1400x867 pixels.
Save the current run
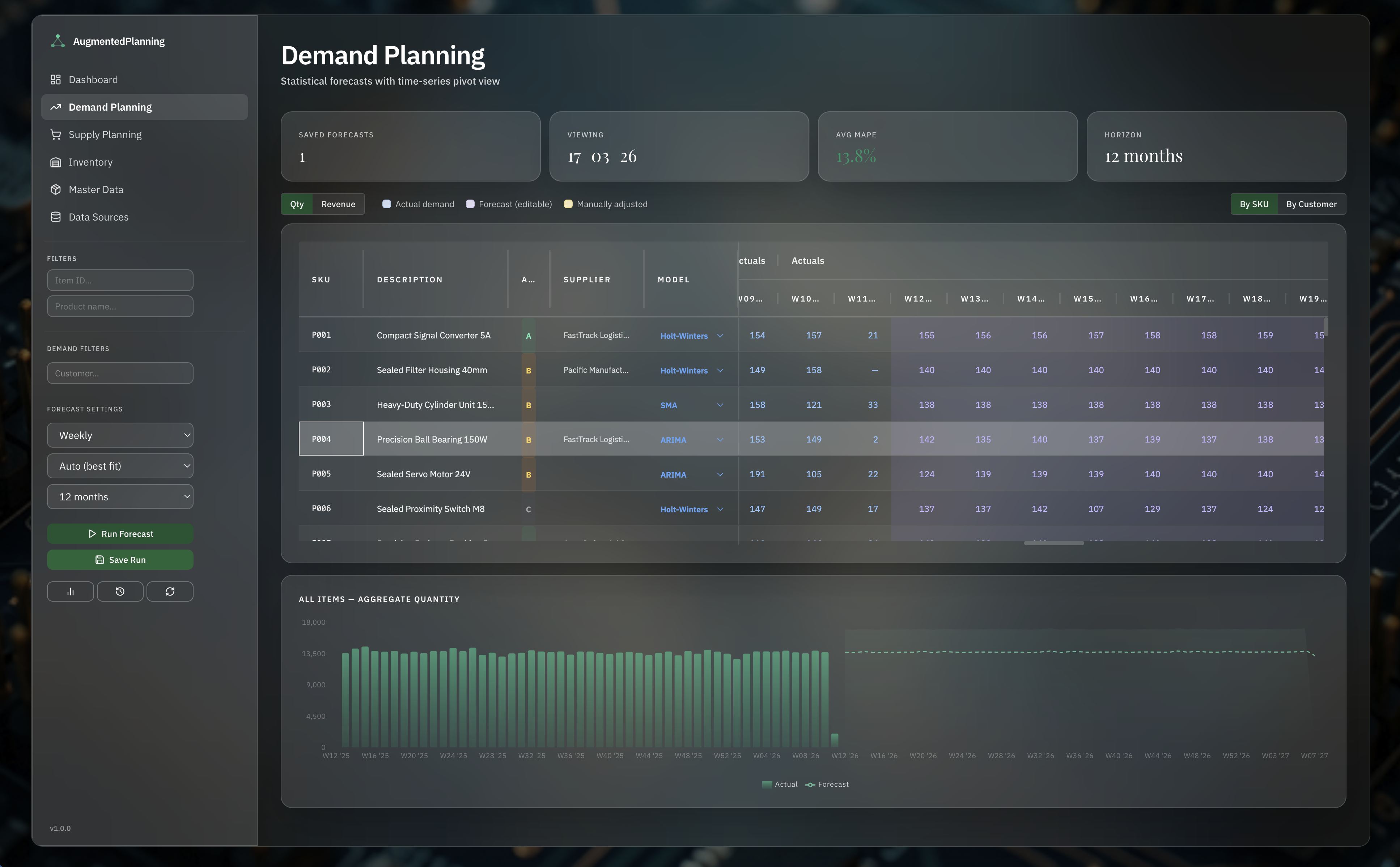click(120, 560)
